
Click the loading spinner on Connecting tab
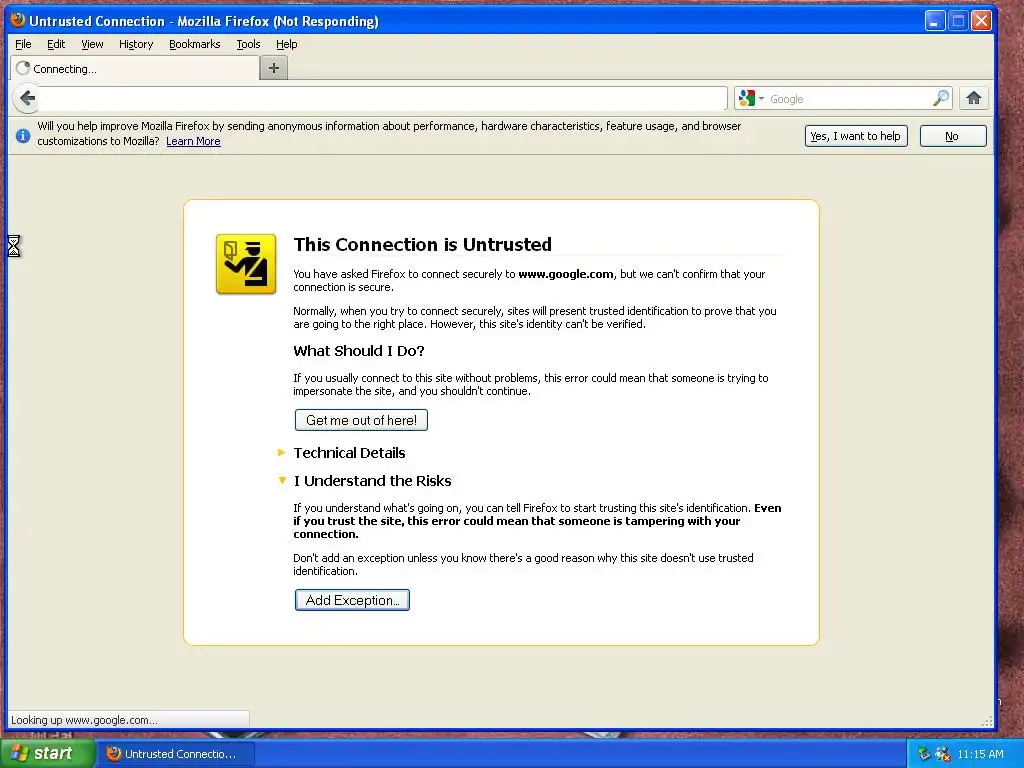coord(23,69)
